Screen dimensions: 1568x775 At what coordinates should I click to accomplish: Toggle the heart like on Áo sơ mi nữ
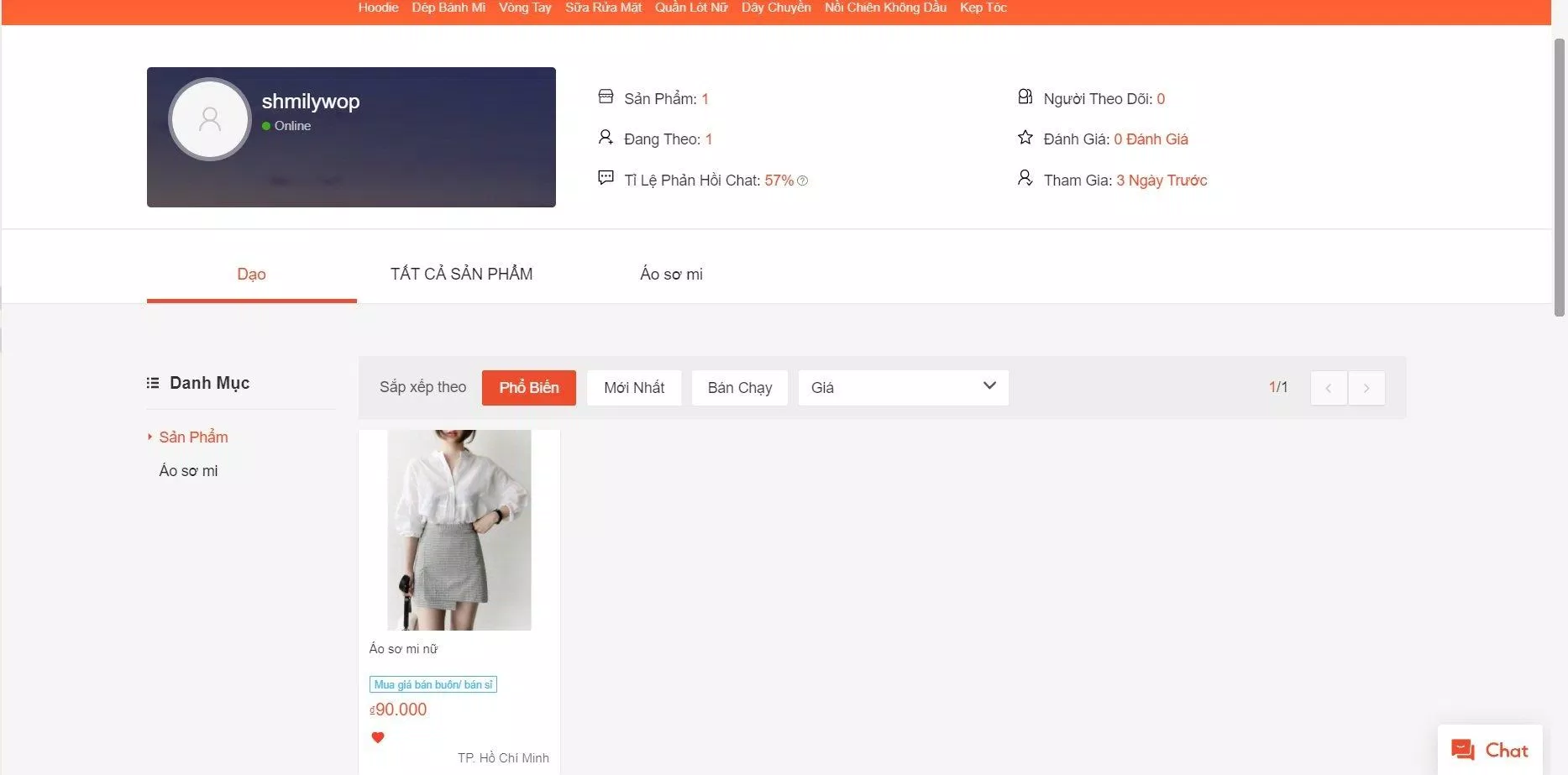pos(378,737)
